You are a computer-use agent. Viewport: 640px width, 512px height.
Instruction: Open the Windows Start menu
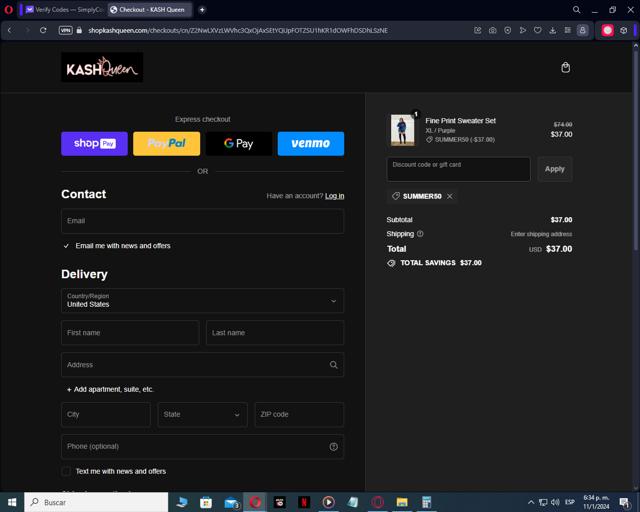(x=12, y=502)
